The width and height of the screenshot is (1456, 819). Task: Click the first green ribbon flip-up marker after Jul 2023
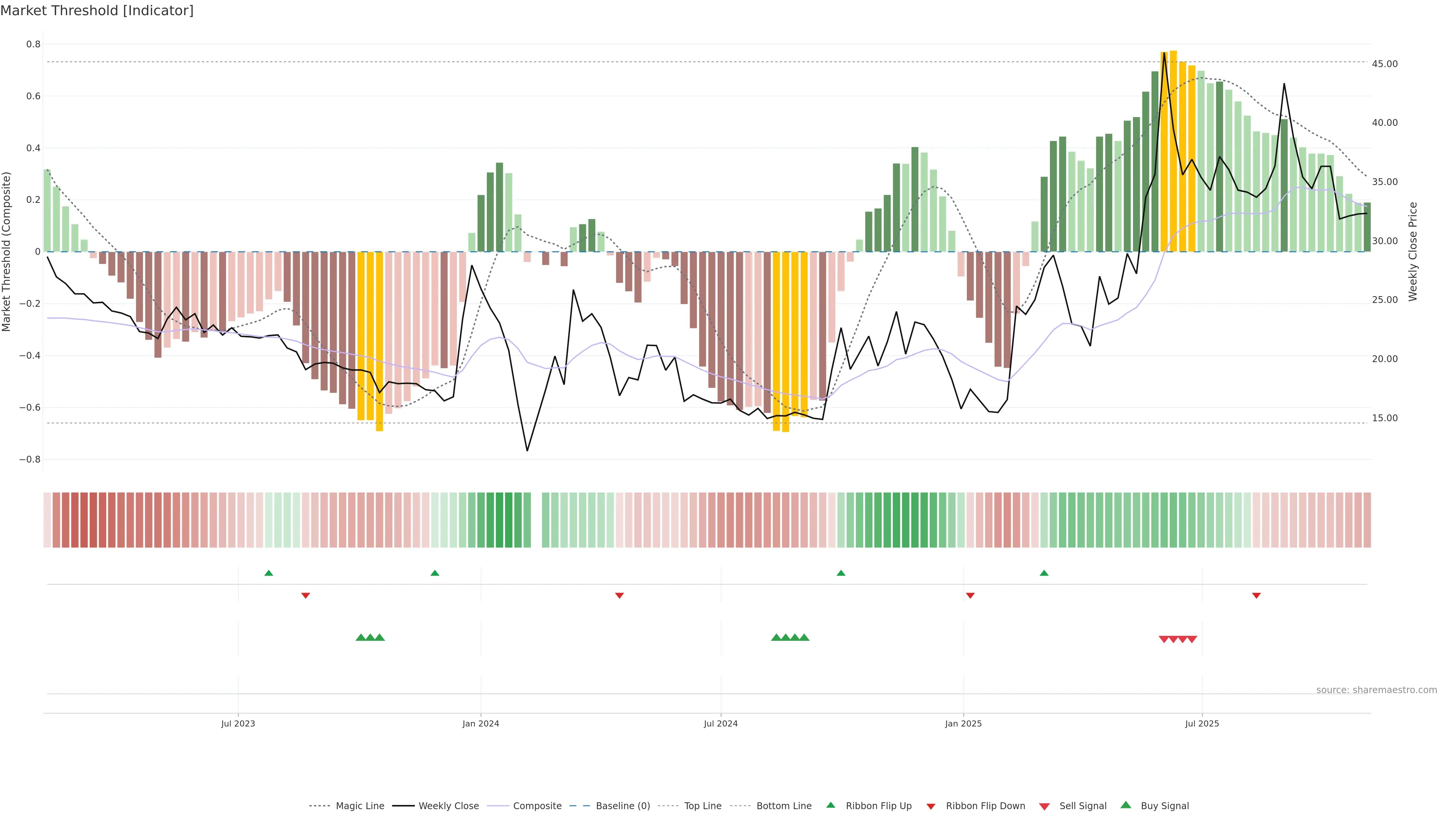pos(268,573)
